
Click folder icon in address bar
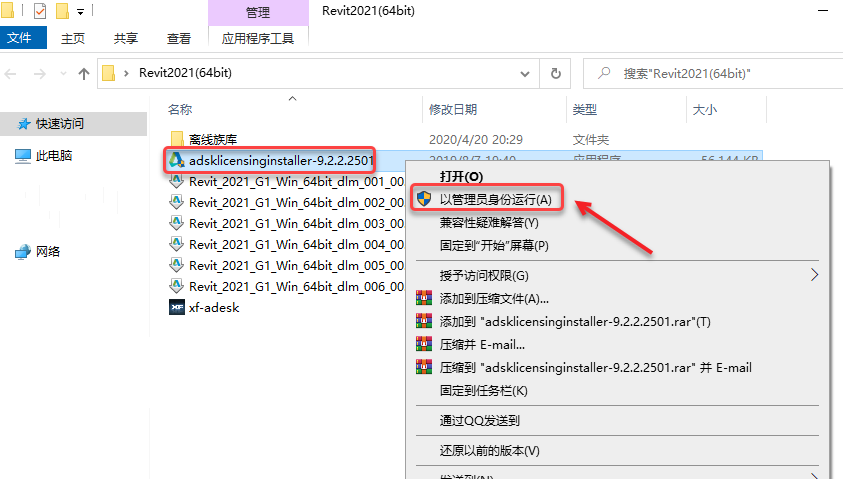tap(109, 73)
